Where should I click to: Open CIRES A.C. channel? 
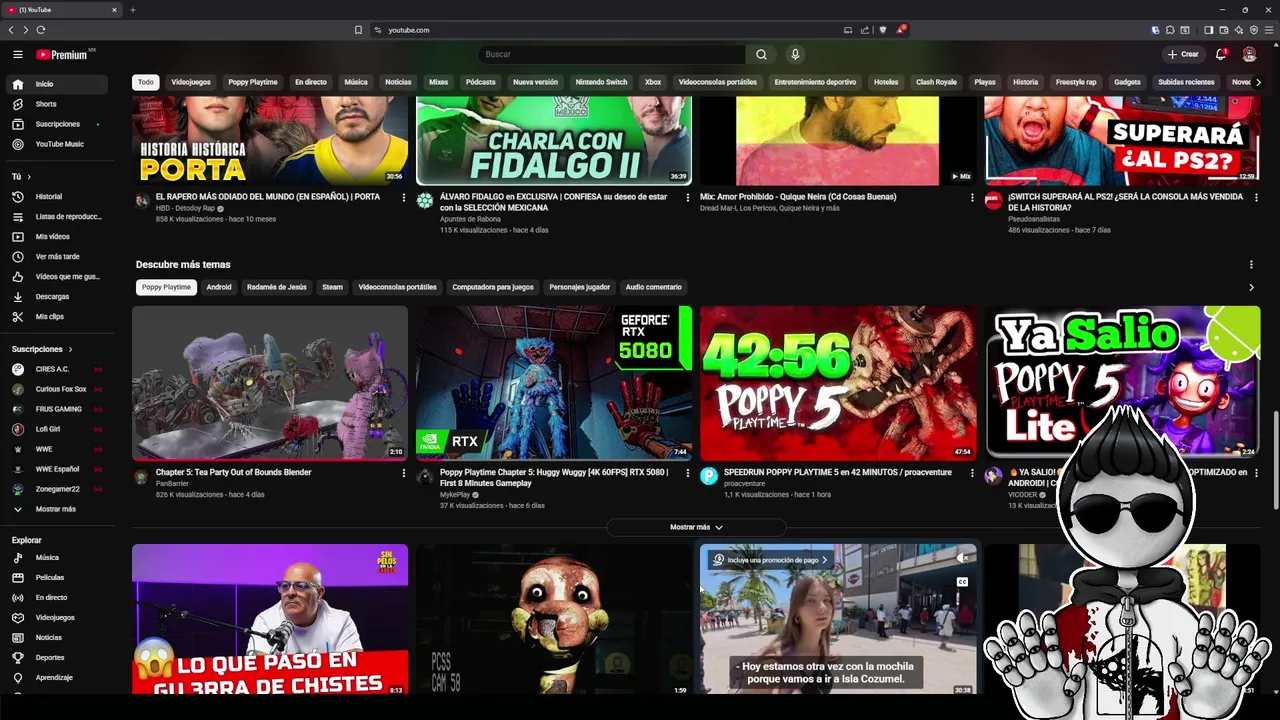[x=56, y=369]
